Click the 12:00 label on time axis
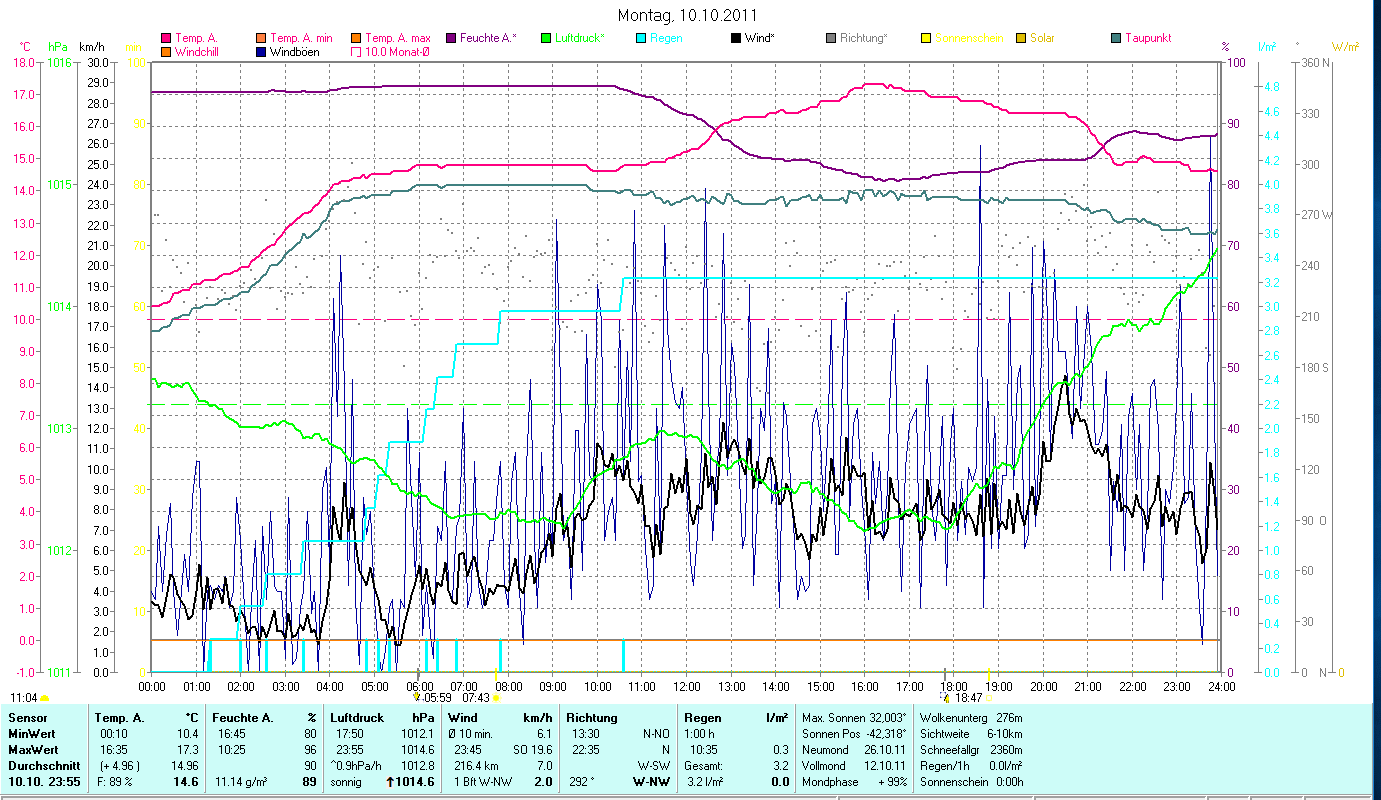This screenshot has width=1381, height=800. pos(687,686)
